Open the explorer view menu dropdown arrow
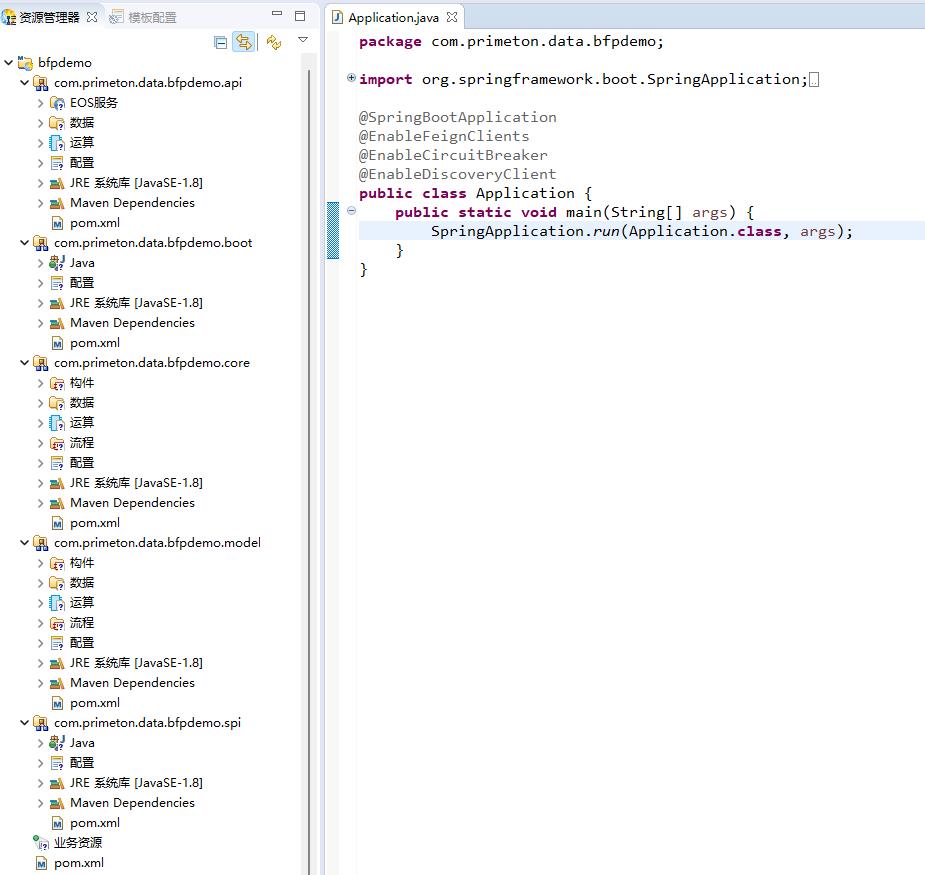The width and height of the screenshot is (925, 875). coord(303,41)
